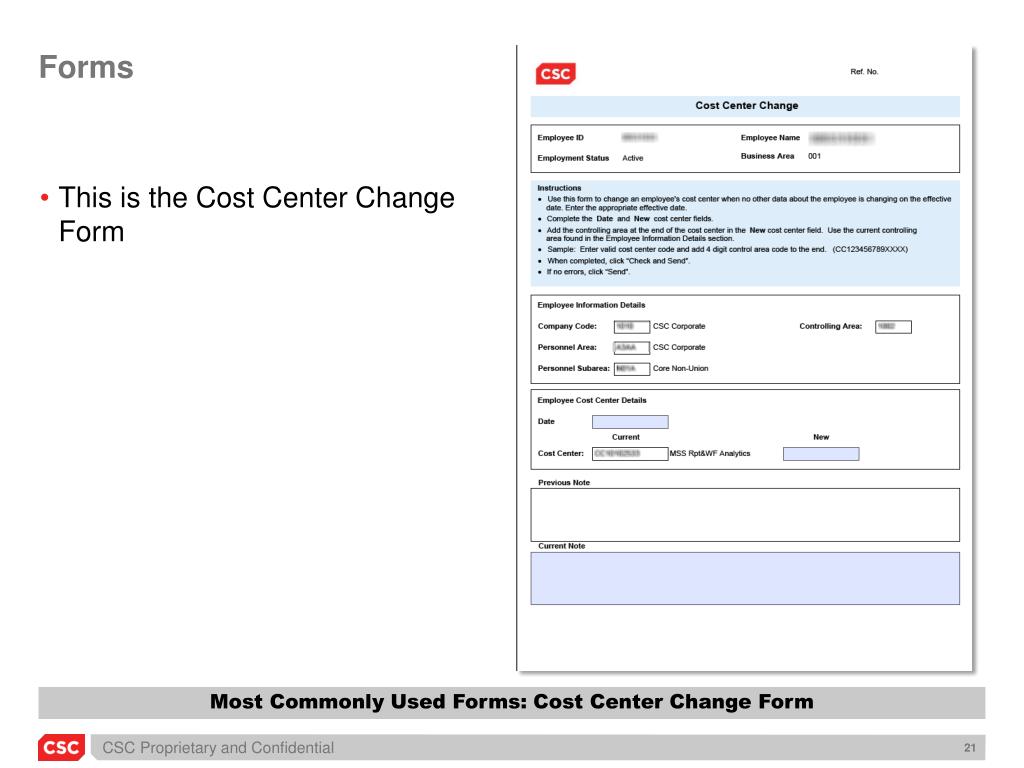Click 'CSC Corporate' beside Personnel Area

click(x=679, y=347)
